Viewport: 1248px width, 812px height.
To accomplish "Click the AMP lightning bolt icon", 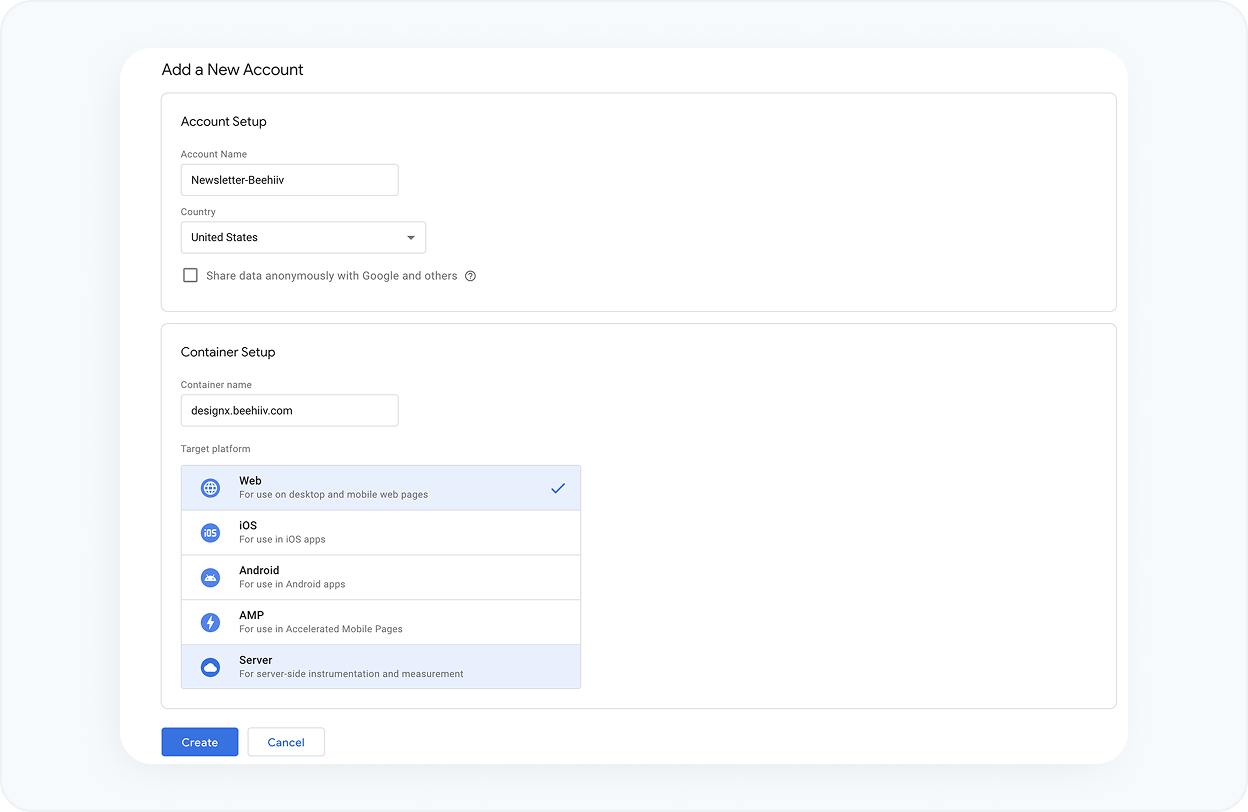I will point(210,622).
